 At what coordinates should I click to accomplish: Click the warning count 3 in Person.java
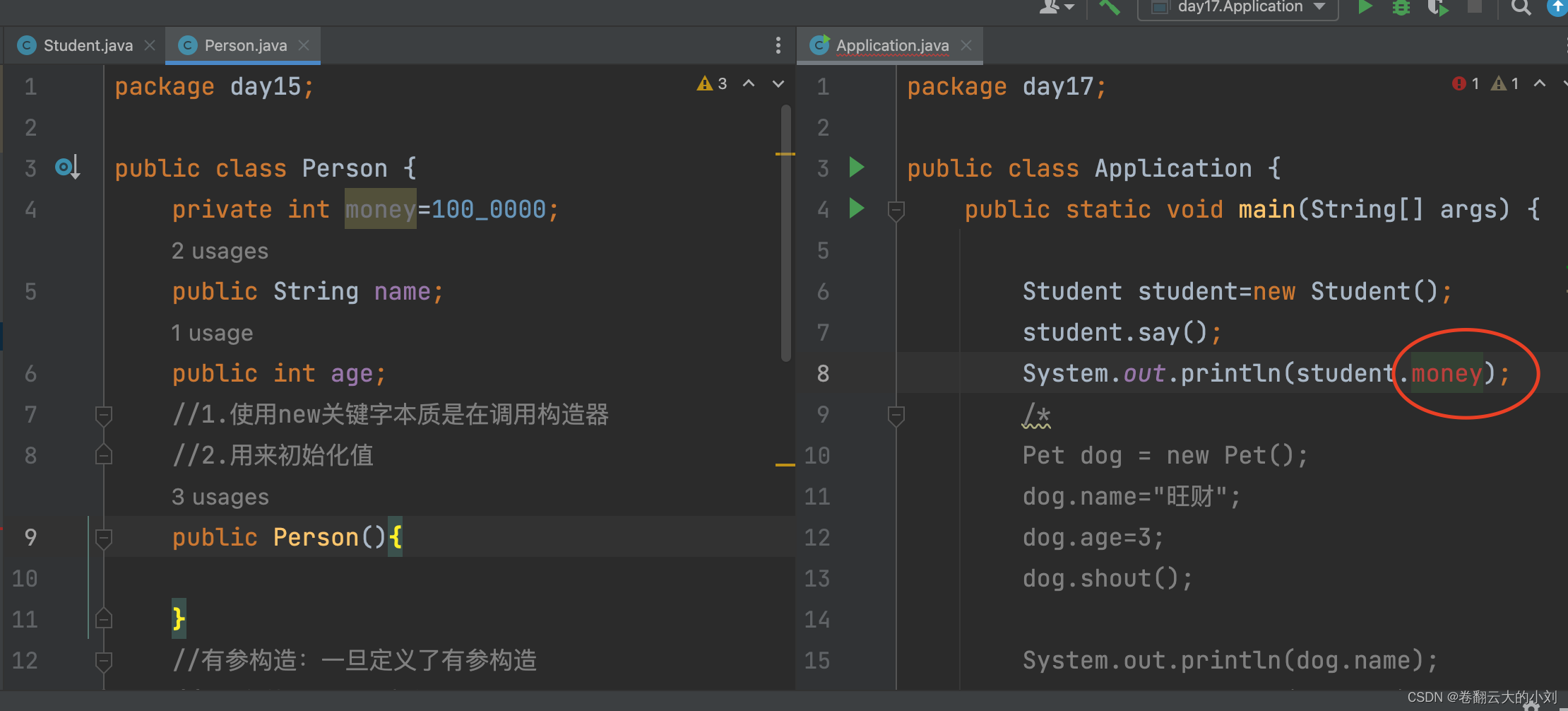pos(712,83)
